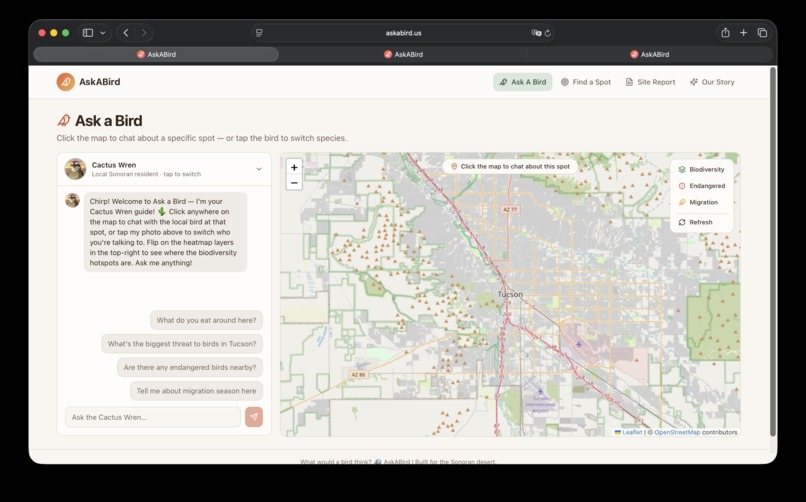The image size is (806, 502).
Task: Click the AZ 77 highway shield
Action: pos(510,210)
